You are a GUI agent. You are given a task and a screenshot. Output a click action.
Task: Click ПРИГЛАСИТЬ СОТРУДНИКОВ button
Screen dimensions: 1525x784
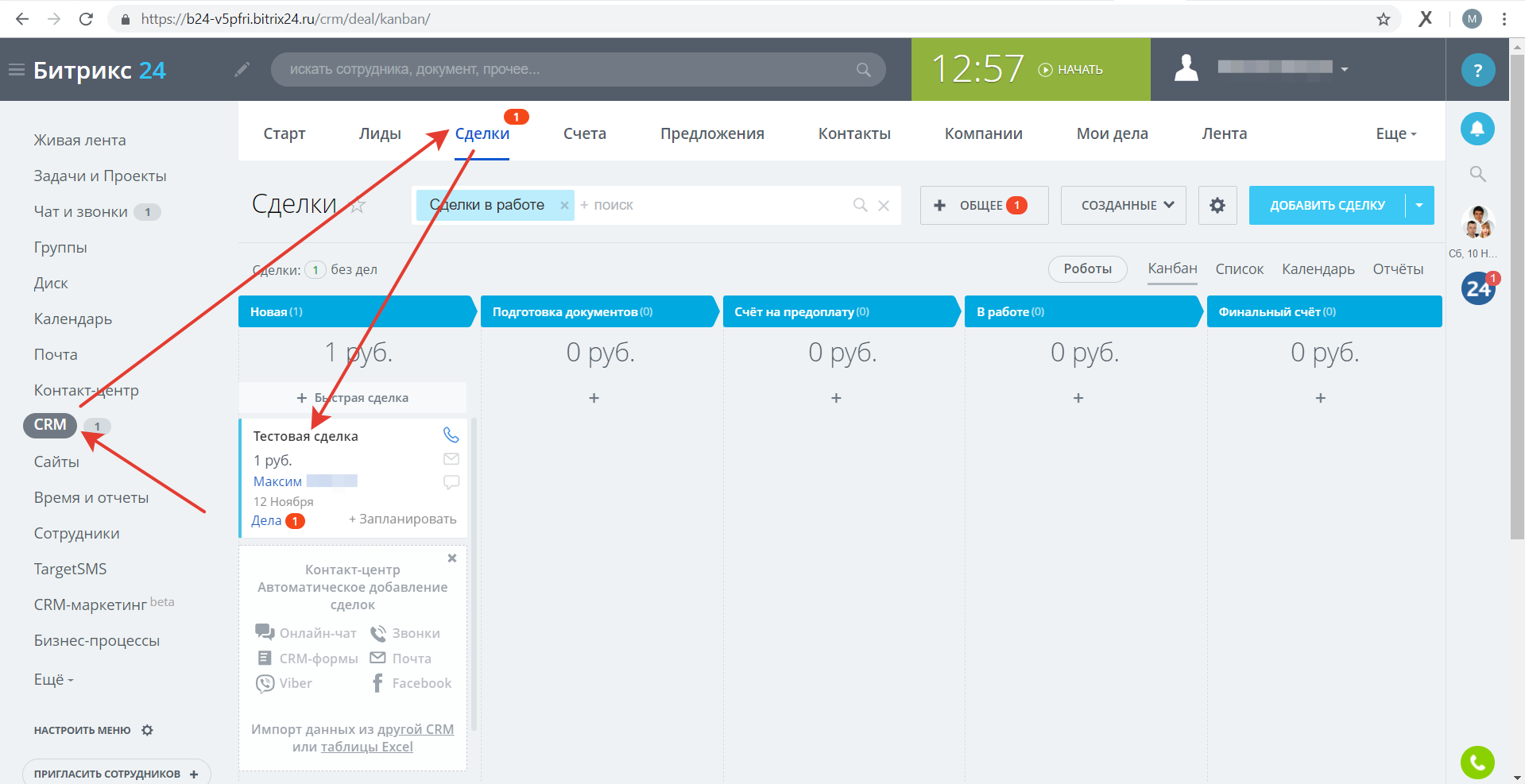(117, 772)
